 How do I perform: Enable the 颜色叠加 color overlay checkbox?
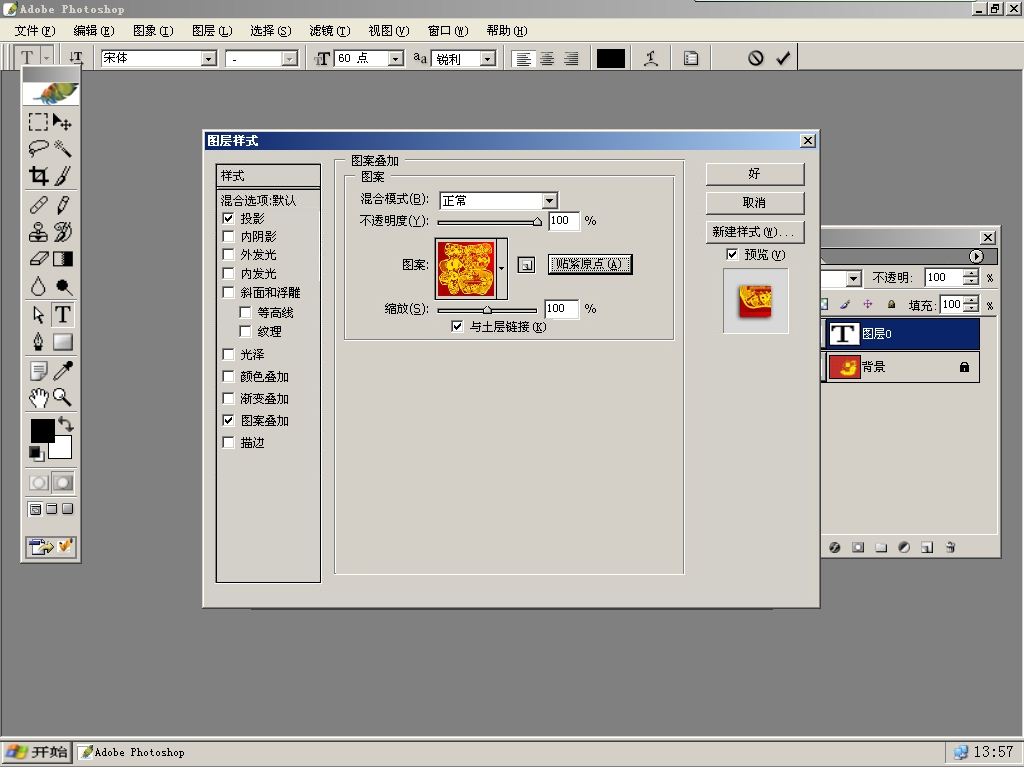tap(228, 377)
